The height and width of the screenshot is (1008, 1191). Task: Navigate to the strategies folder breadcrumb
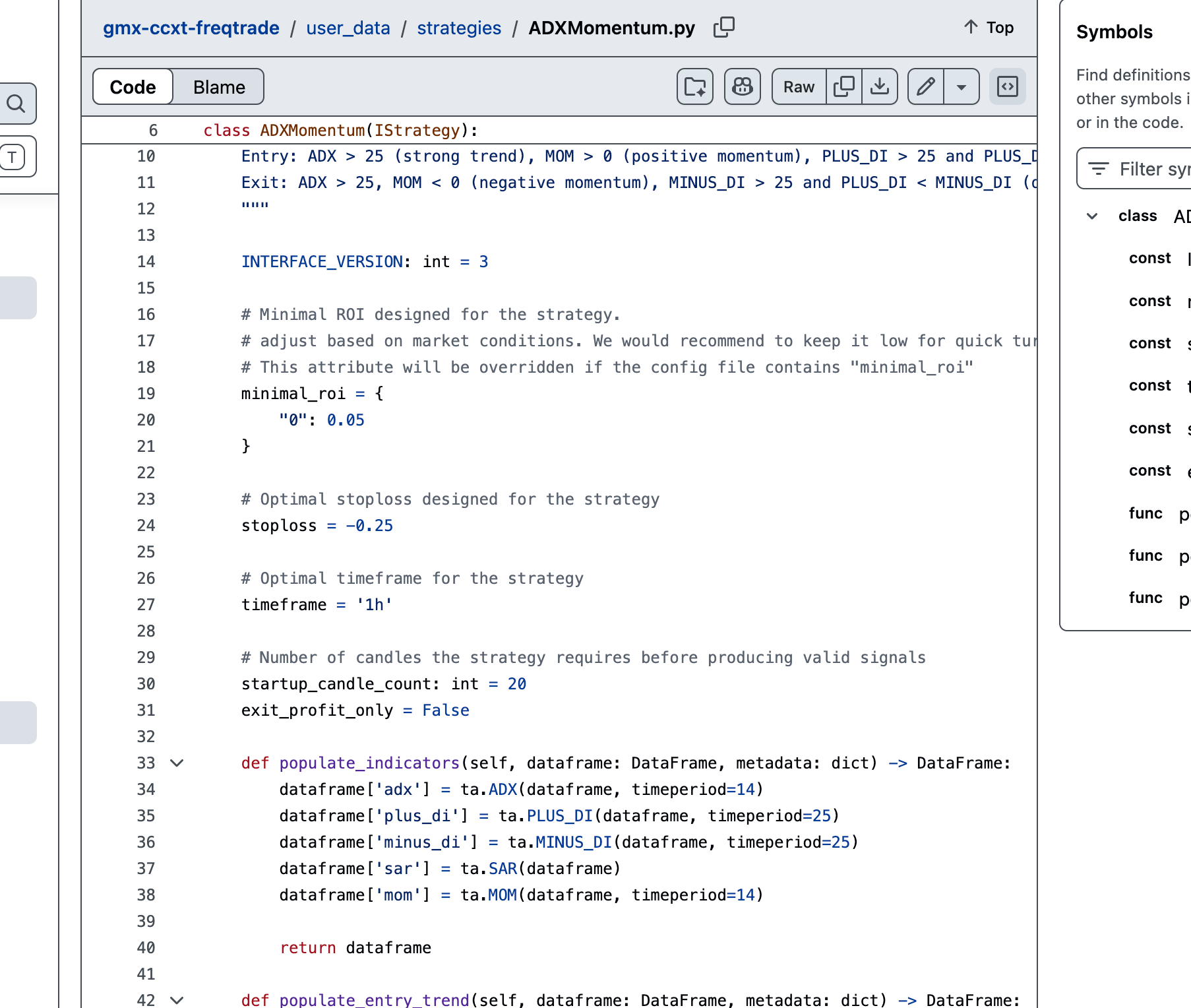pos(459,28)
